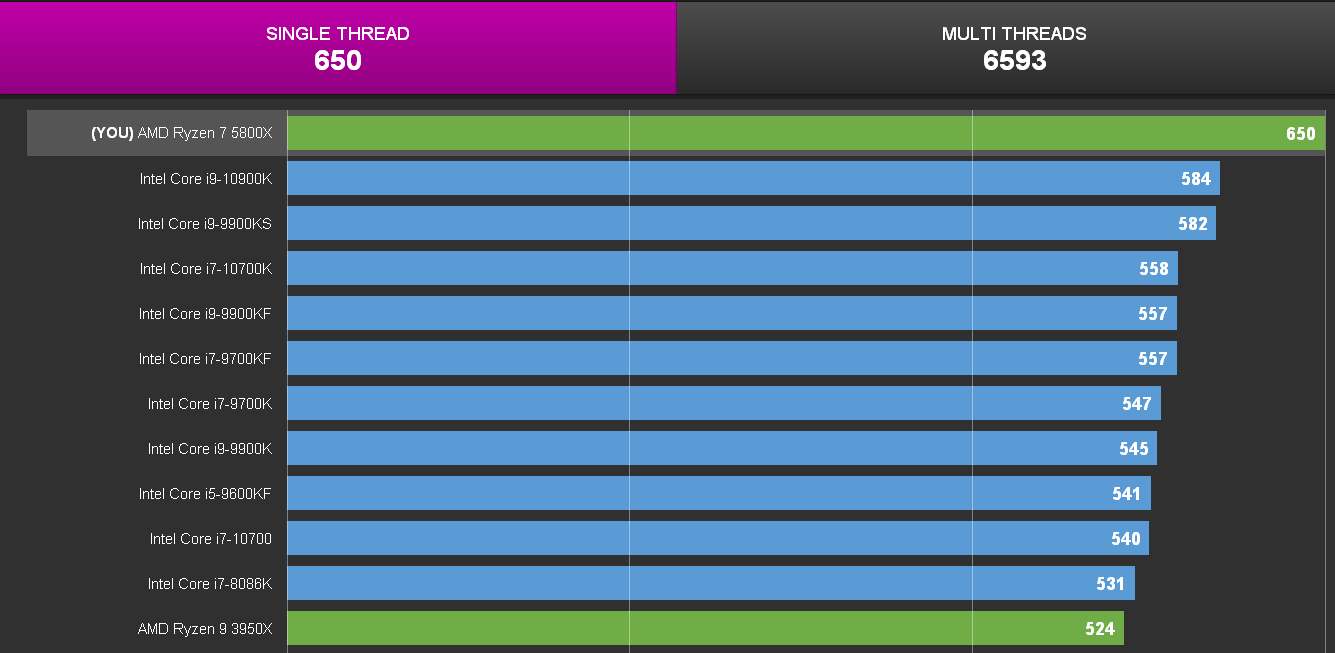The image size is (1335, 653).
Task: Click the blue bar showing 582
Action: (x=752, y=223)
